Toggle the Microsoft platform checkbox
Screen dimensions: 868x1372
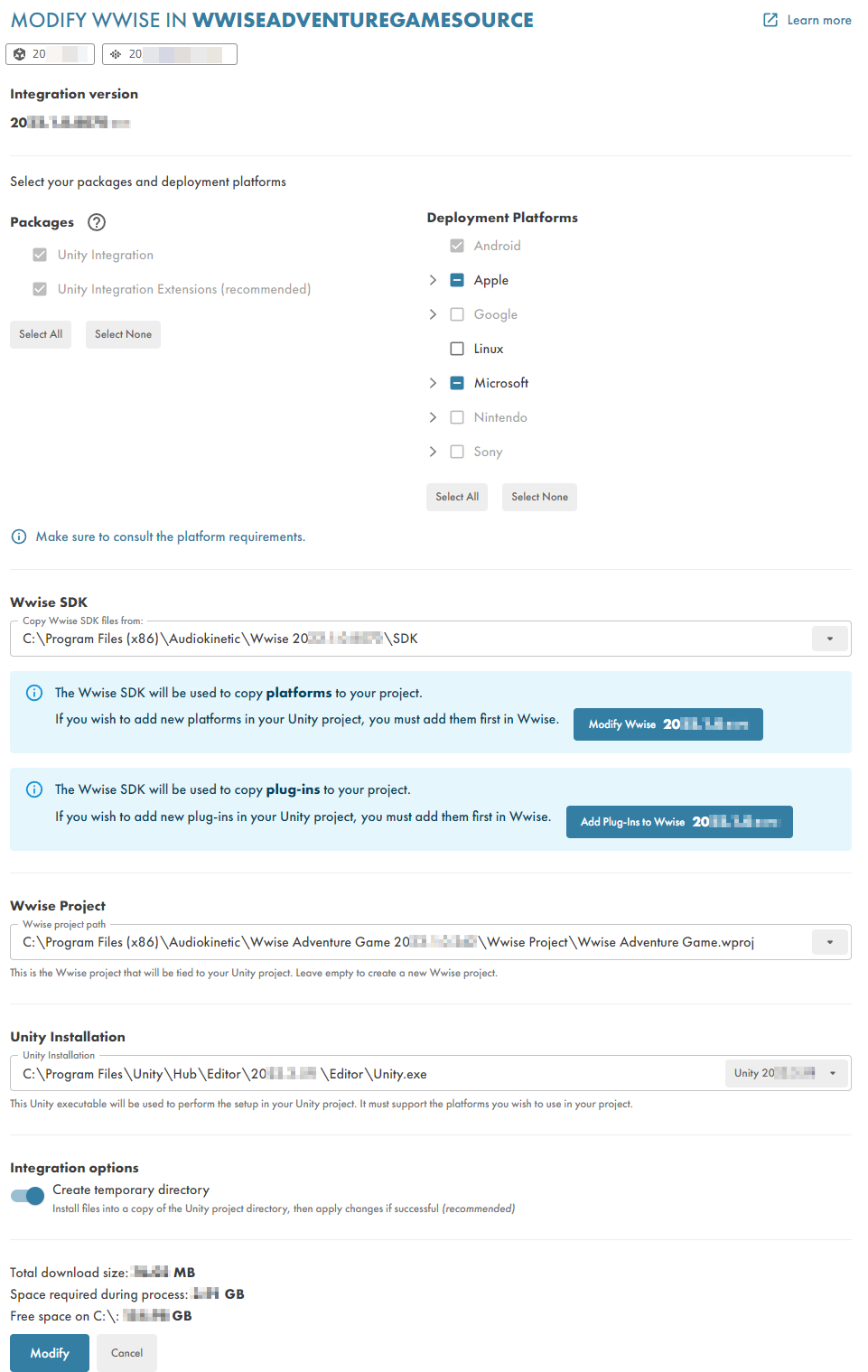[457, 383]
